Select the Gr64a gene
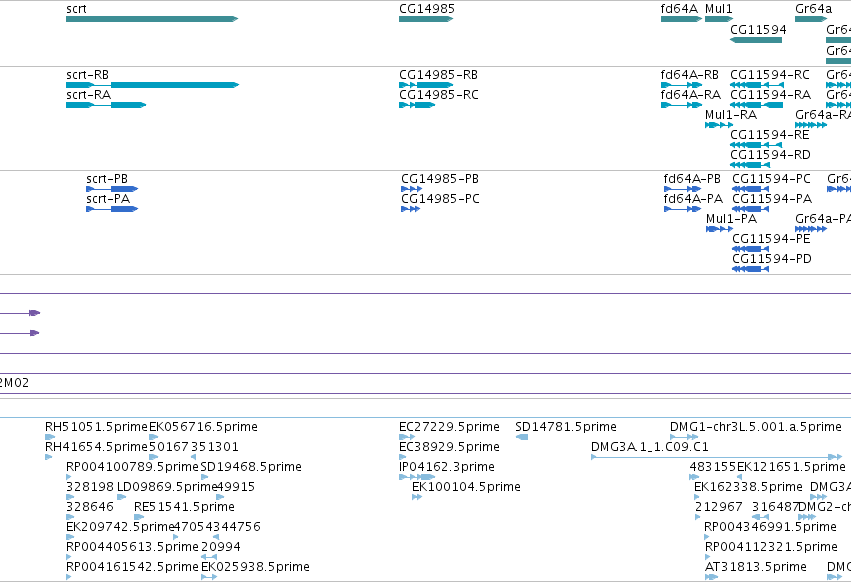The image size is (851, 582). point(811,19)
